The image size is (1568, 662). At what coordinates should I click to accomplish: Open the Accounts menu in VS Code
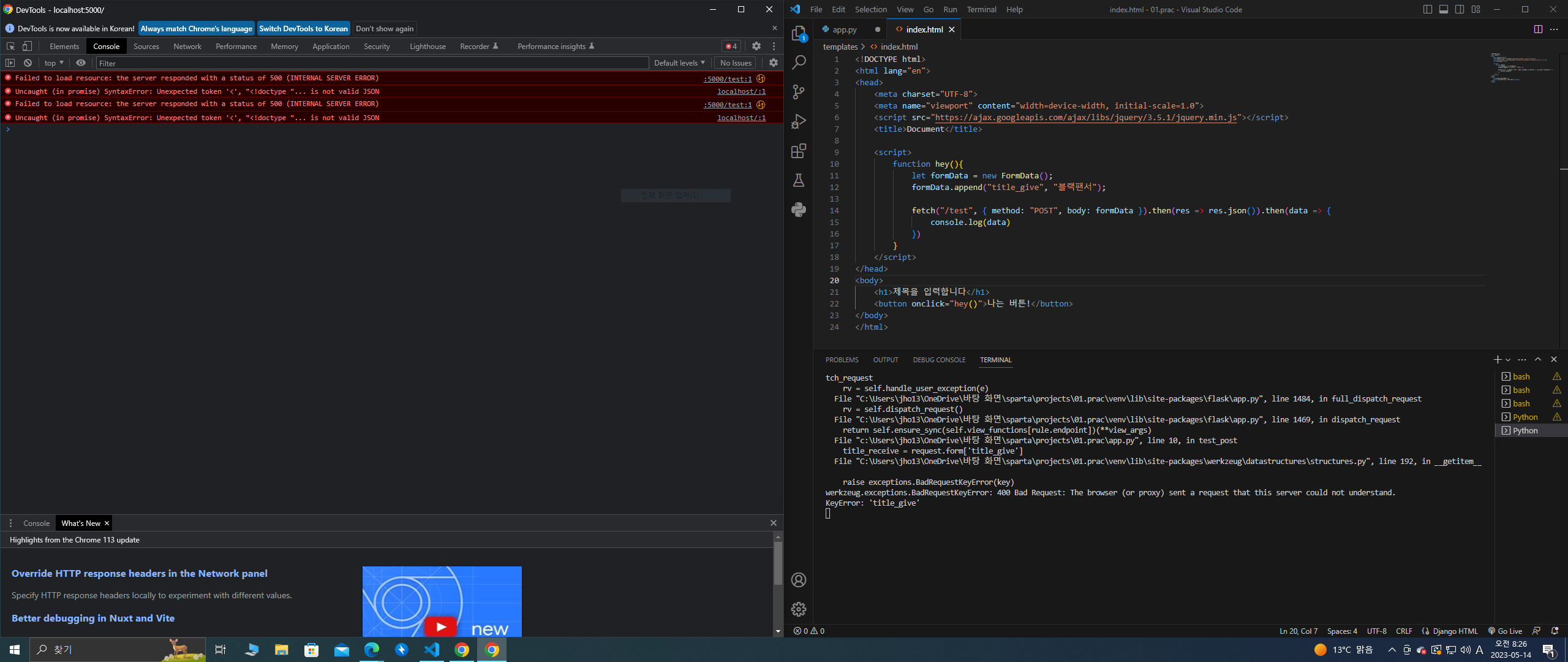tap(799, 580)
